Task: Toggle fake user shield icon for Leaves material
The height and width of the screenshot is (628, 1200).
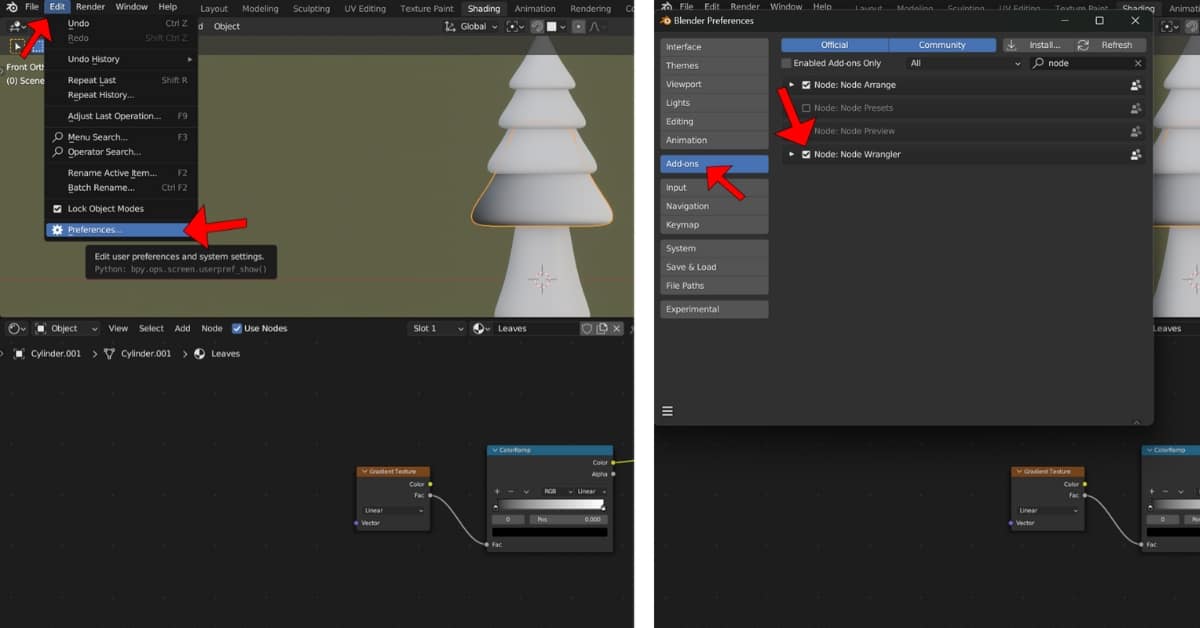Action: [587, 328]
